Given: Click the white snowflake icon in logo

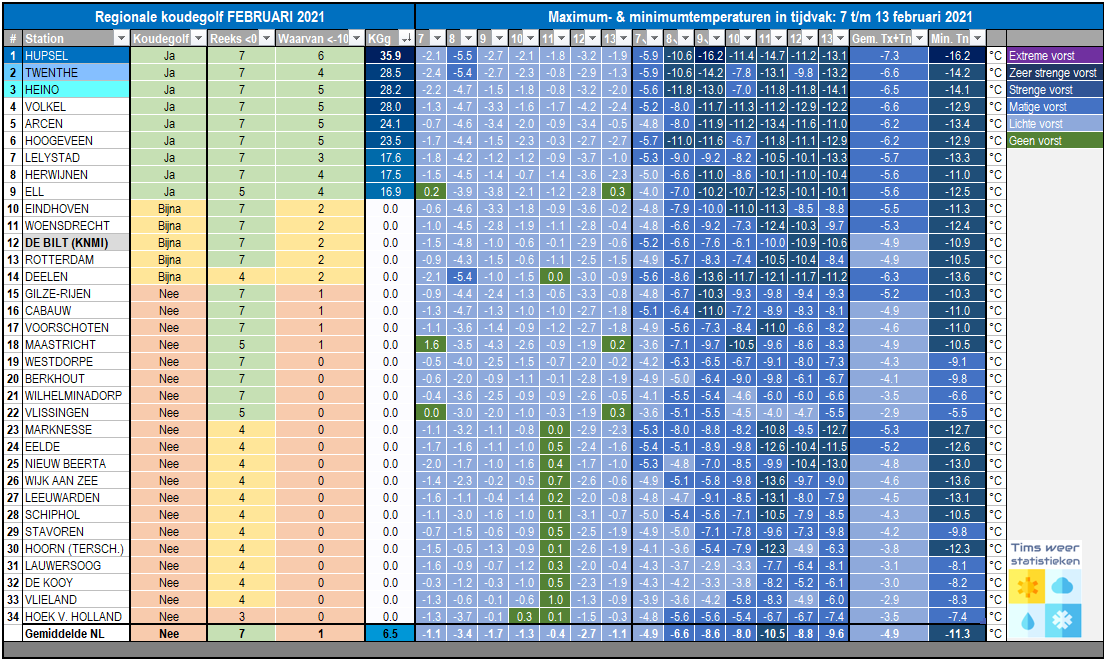Looking at the screenshot, I should pos(1063,621).
